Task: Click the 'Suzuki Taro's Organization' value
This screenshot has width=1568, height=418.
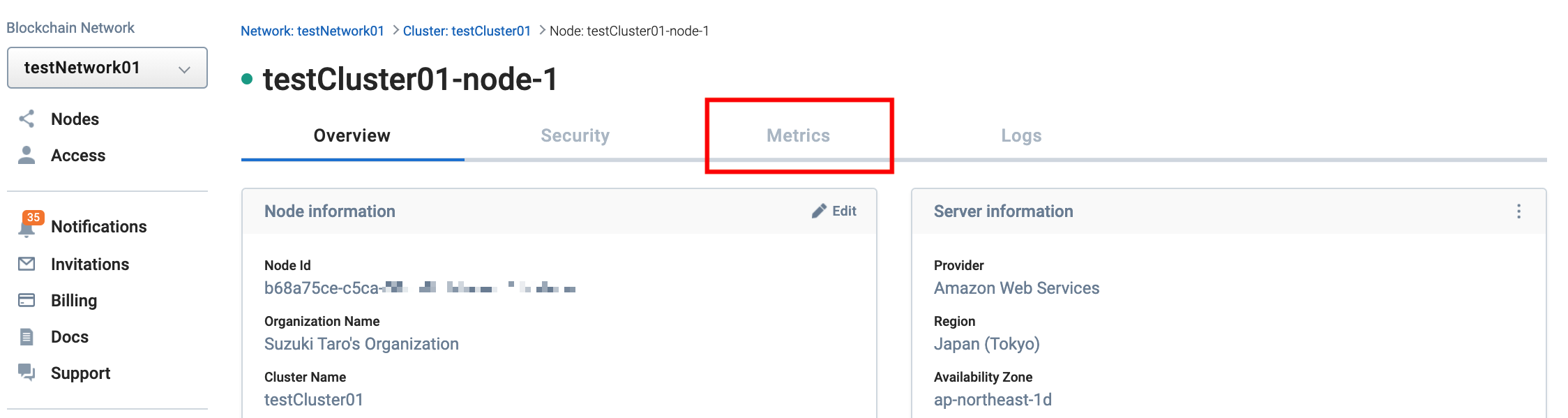Action: tap(361, 344)
